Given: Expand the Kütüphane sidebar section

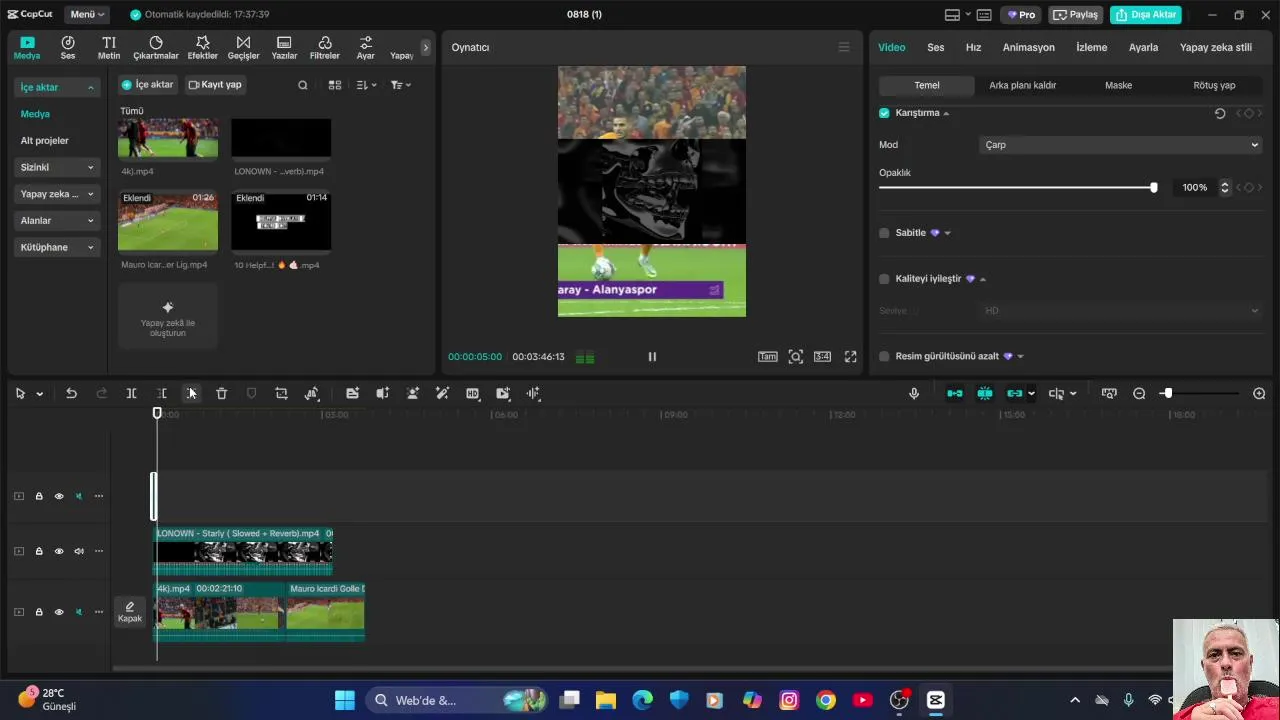Looking at the screenshot, I should (x=56, y=247).
